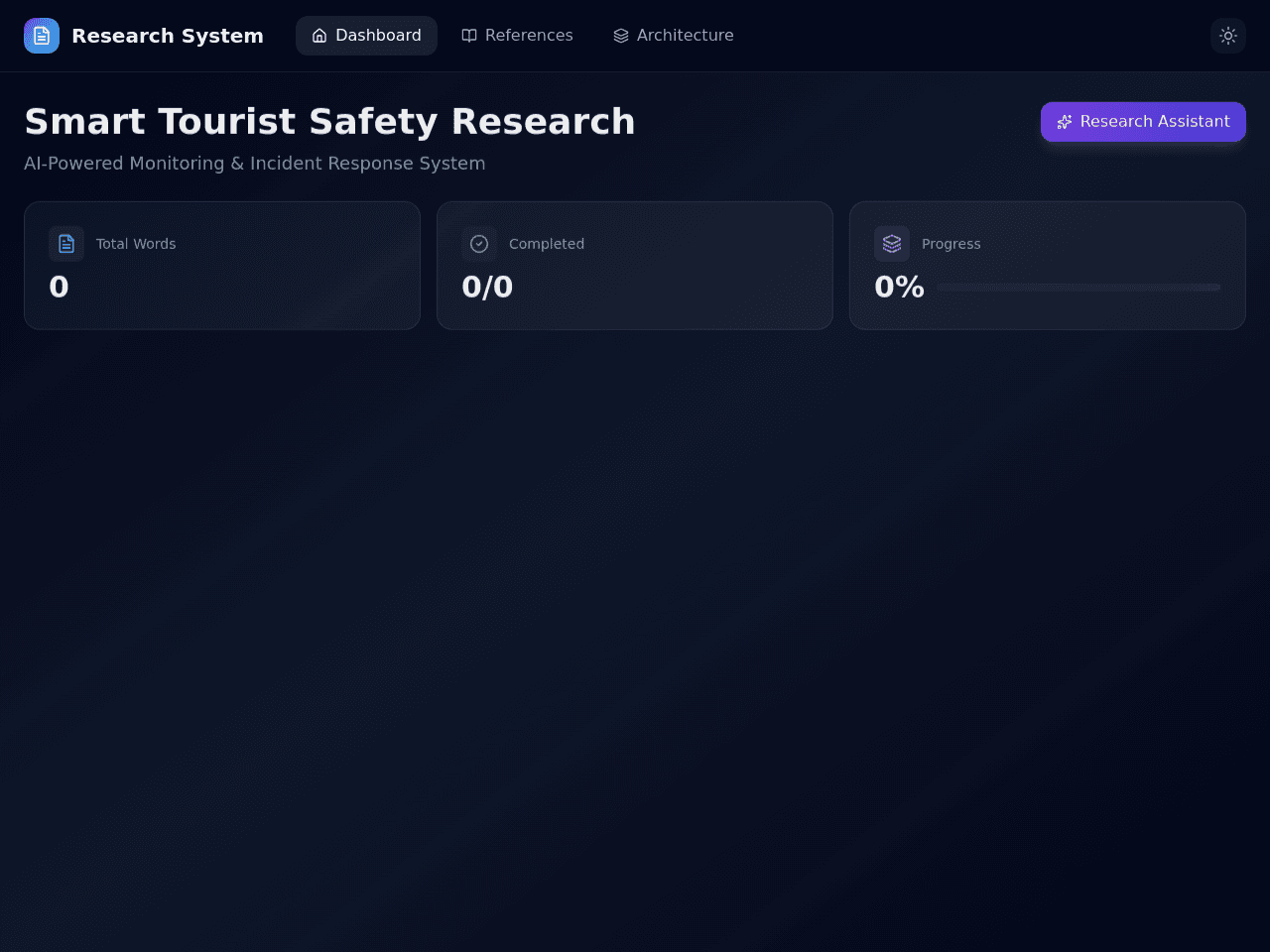This screenshot has width=1270, height=952.
Task: Toggle the light/dark theme sun icon
Action: [x=1228, y=36]
